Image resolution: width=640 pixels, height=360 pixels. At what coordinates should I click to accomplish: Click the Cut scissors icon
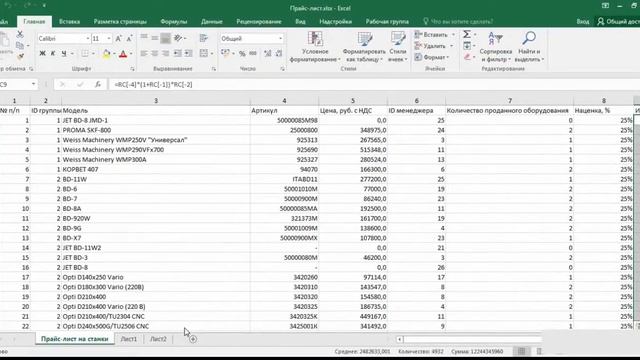[x=20, y=34]
